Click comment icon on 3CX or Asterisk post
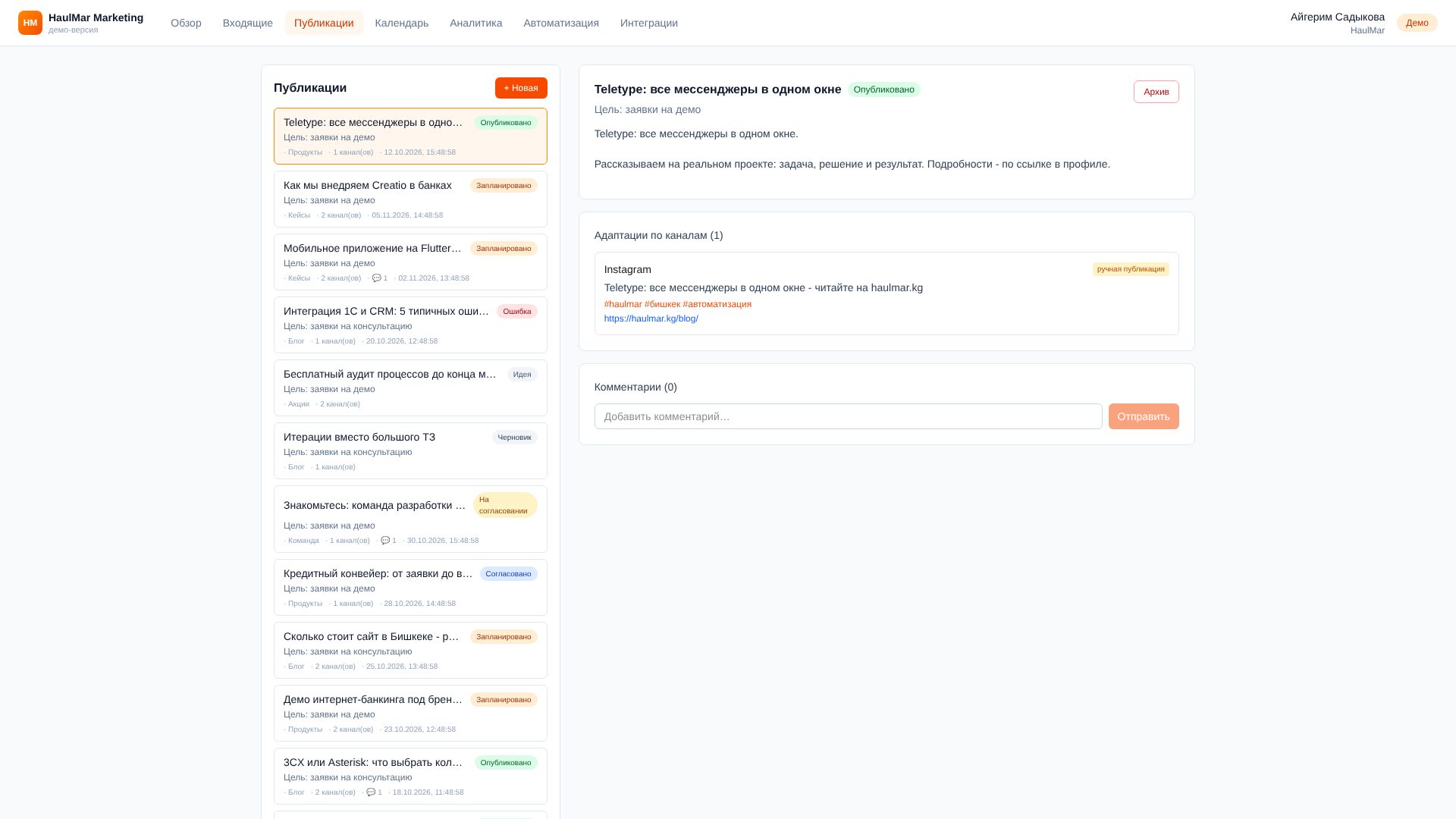Viewport: 1456px width, 819px height. (371, 792)
